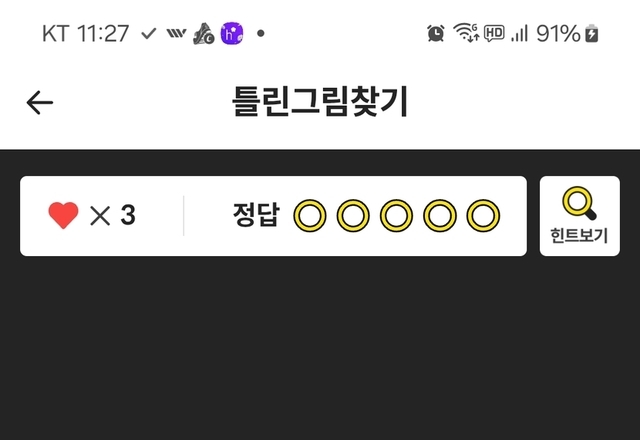Tap the fifth yellow answer circle
640x440 pixels.
point(483,216)
